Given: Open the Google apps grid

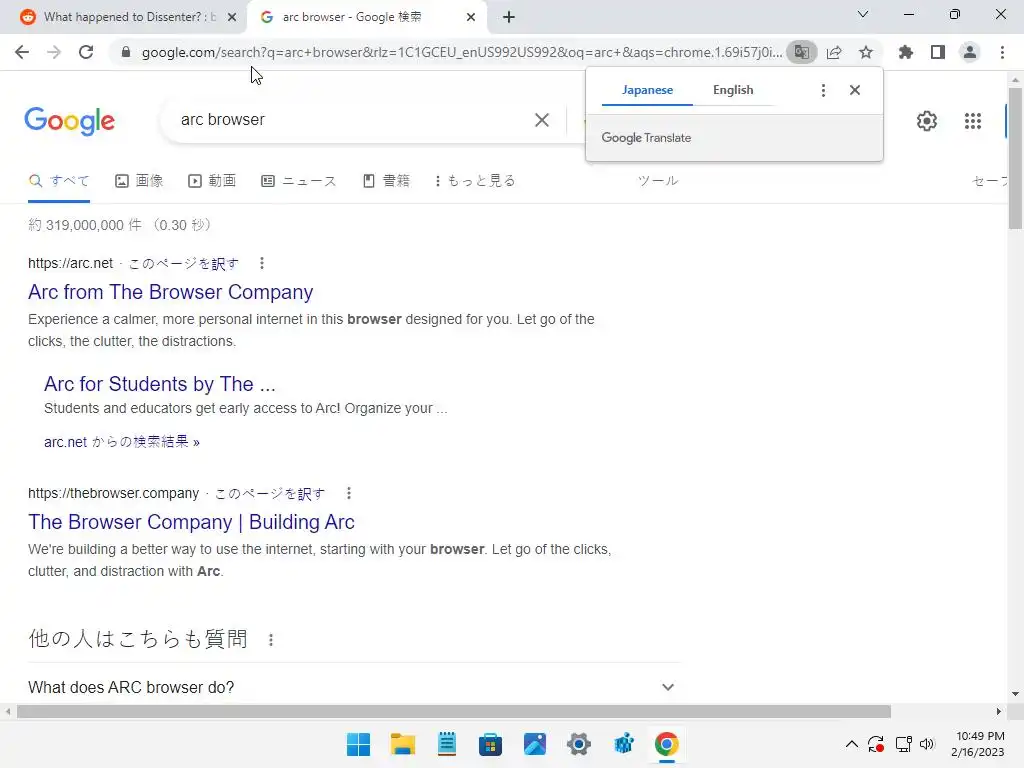Looking at the screenshot, I should coord(973,121).
